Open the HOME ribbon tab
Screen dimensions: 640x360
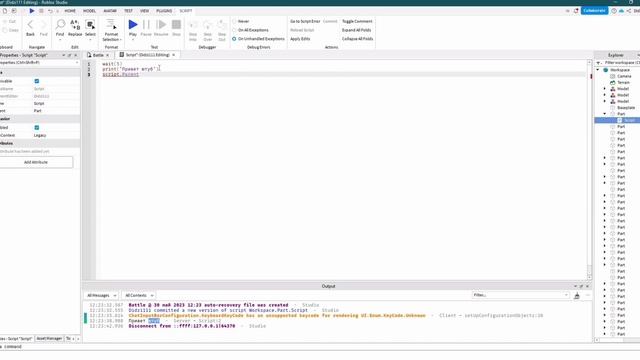(x=70, y=11)
